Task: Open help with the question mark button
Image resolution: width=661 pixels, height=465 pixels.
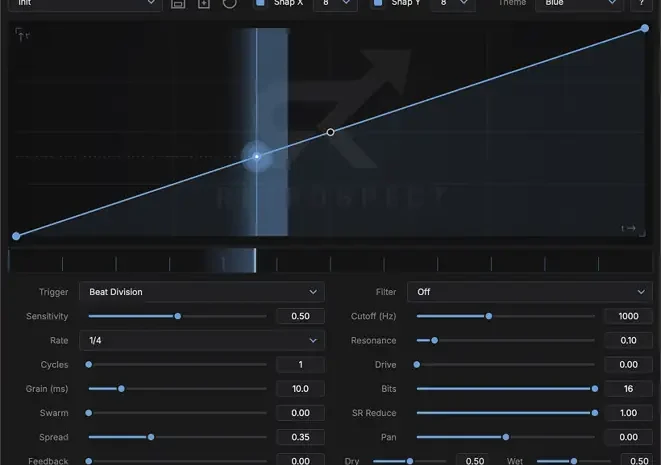Action: coord(641,3)
